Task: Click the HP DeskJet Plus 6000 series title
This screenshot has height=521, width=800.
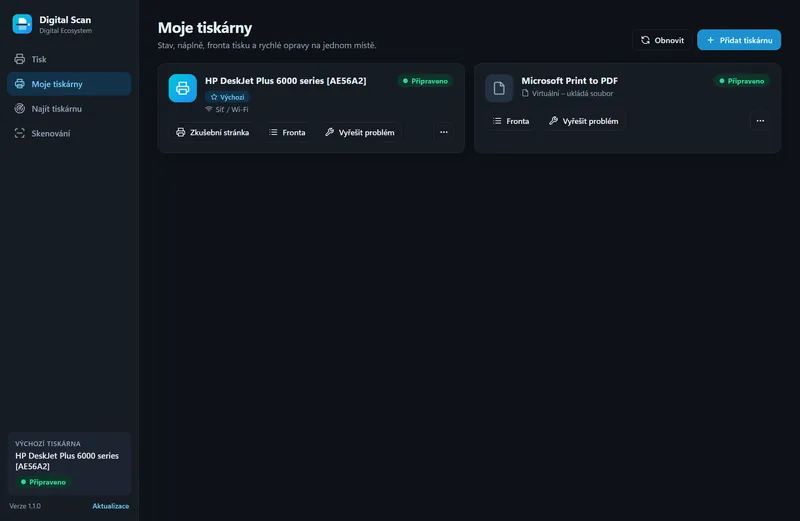Action: tap(286, 81)
